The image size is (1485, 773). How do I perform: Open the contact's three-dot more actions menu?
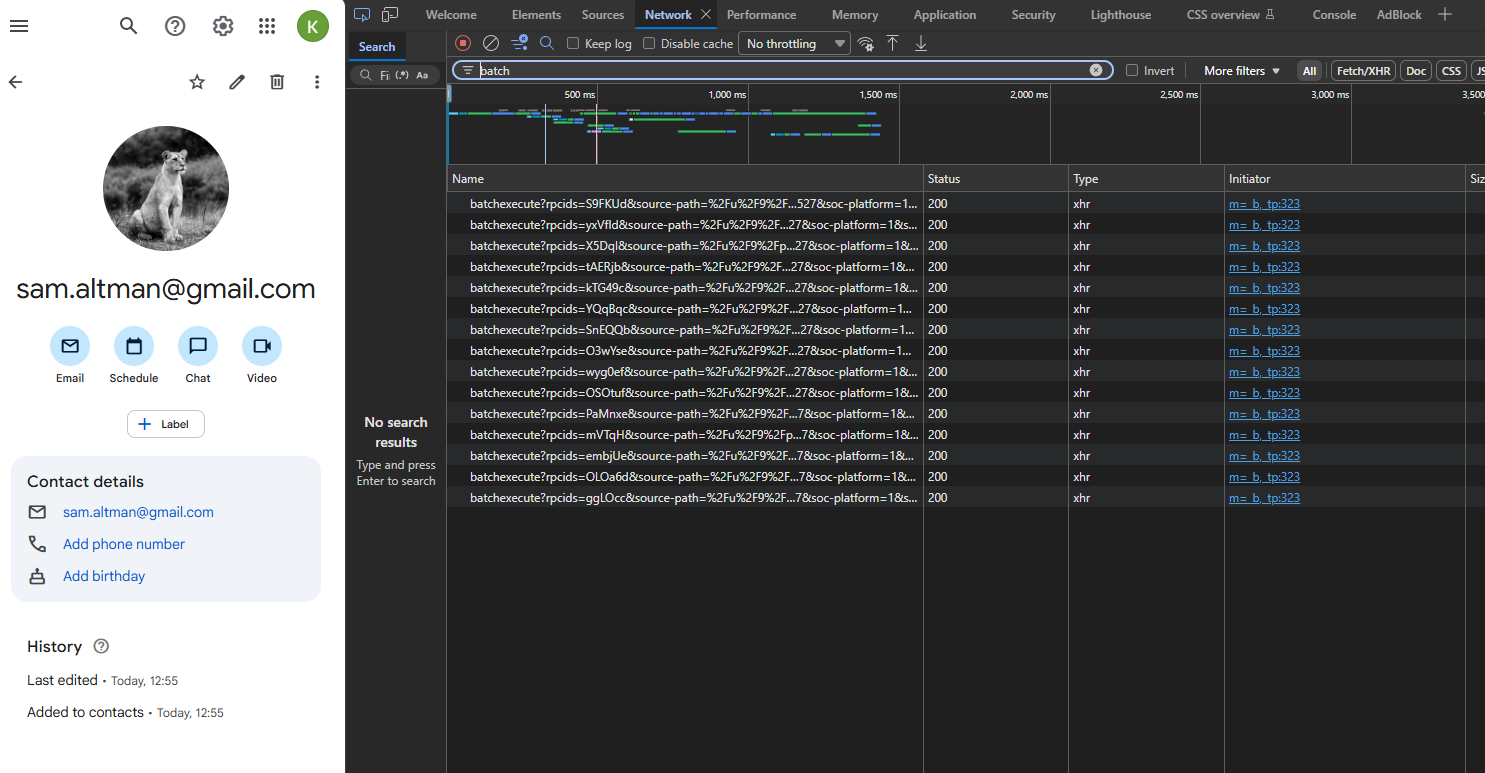317,82
